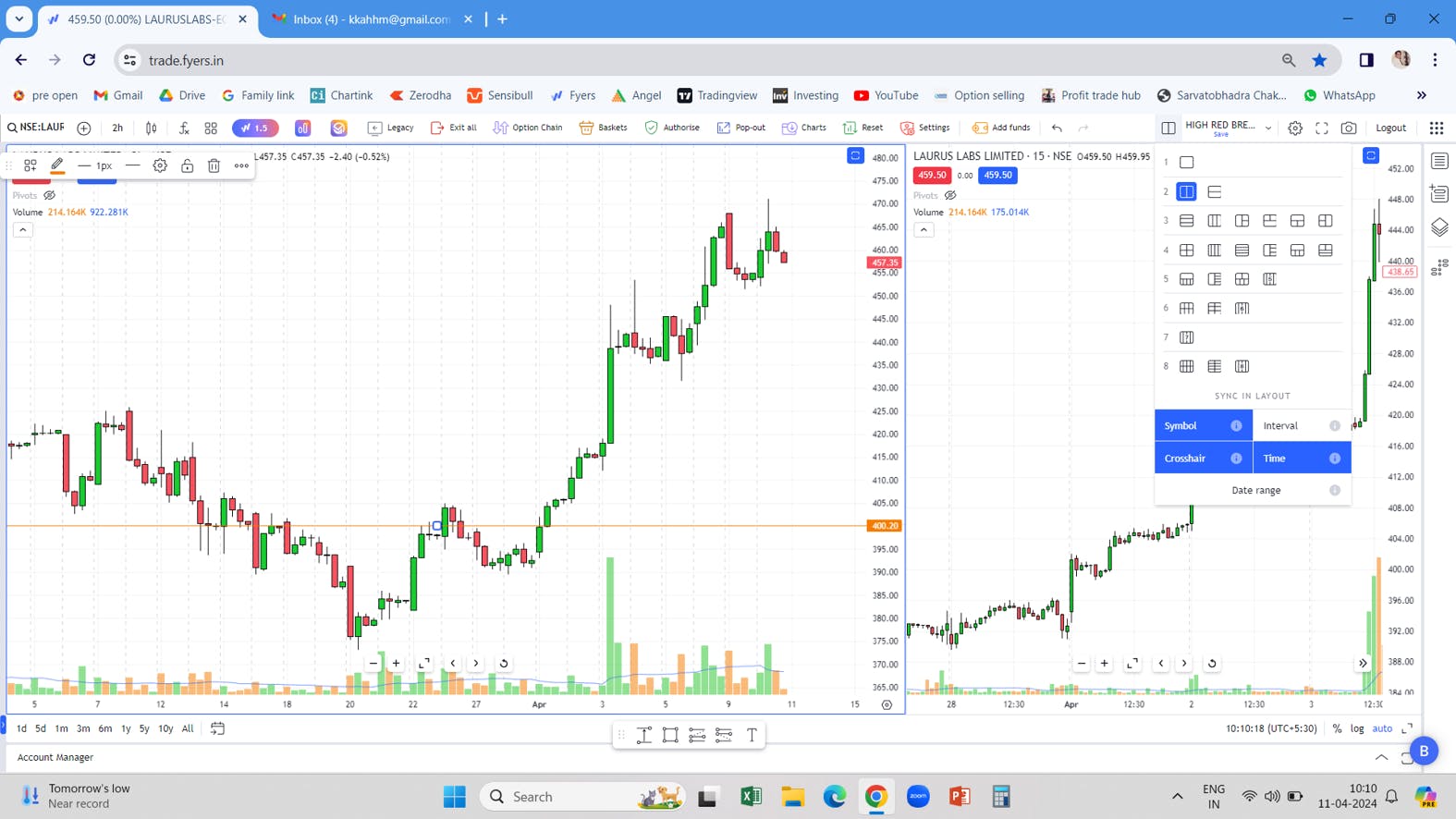Toggle Date range sync in layout
Screen dimensions: 1456x819
[x=1253, y=490]
